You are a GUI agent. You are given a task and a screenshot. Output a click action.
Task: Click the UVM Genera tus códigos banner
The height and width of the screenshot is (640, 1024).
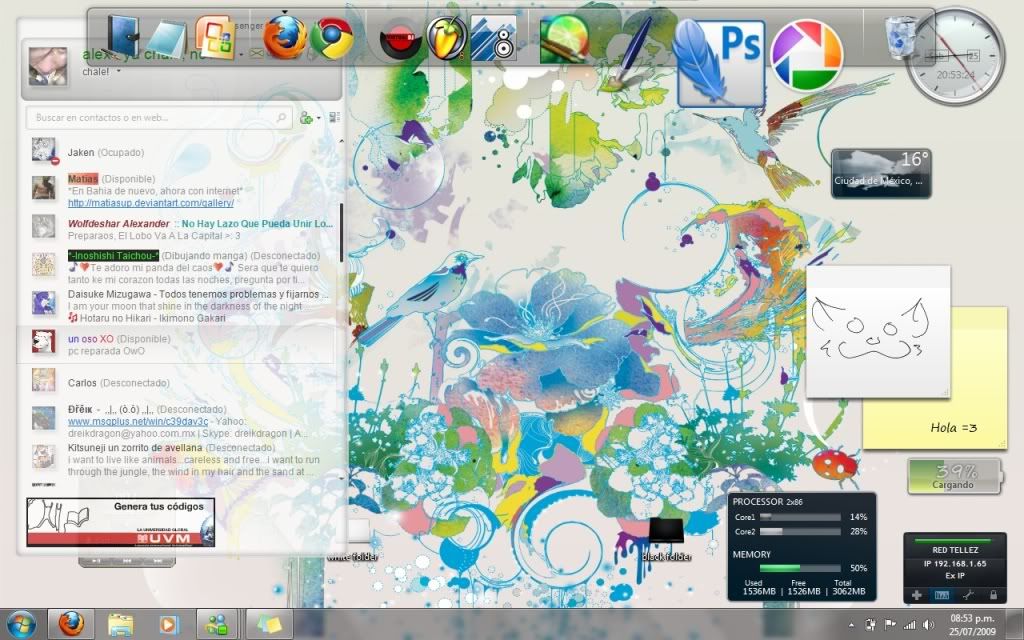[120, 522]
